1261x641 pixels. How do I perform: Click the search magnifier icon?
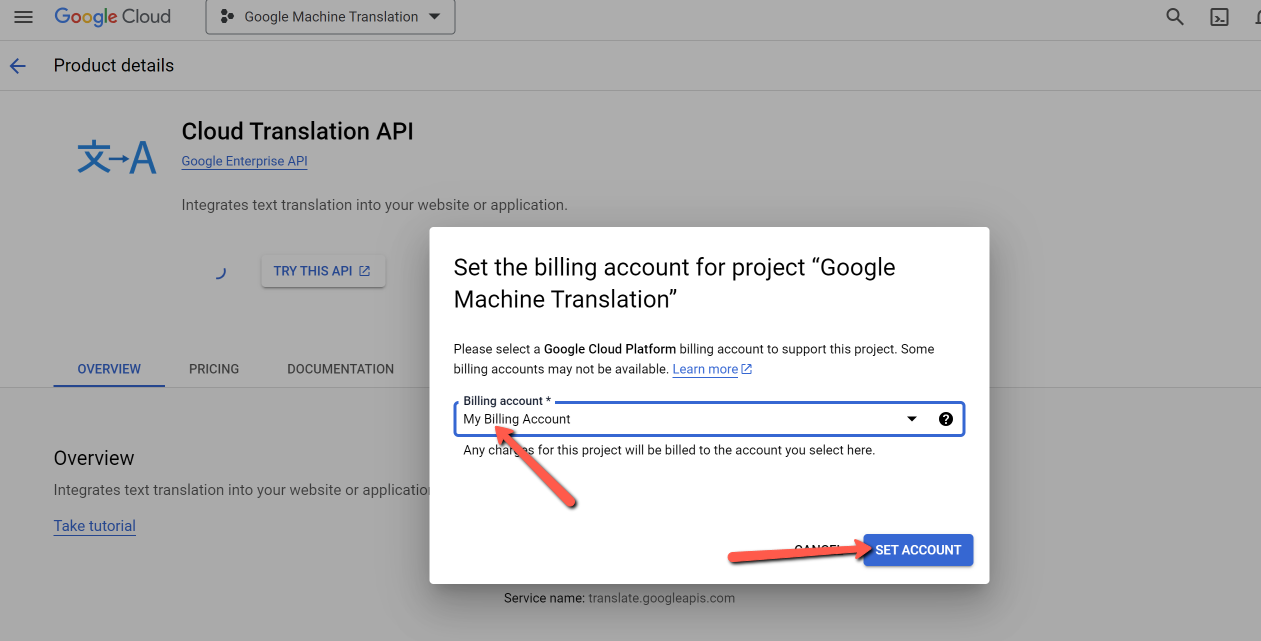[x=1175, y=17]
